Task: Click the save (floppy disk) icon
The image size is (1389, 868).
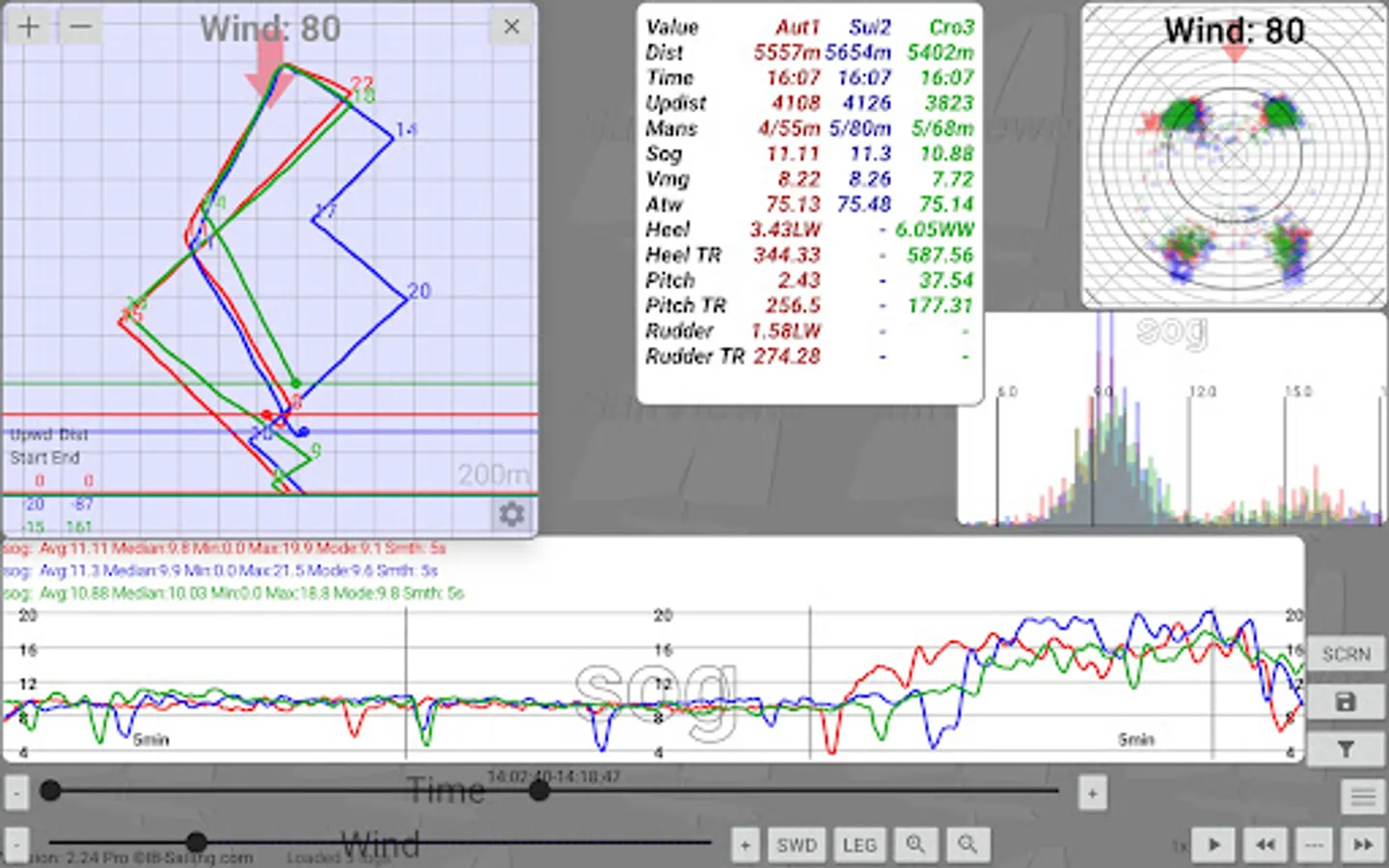Action: [x=1346, y=702]
